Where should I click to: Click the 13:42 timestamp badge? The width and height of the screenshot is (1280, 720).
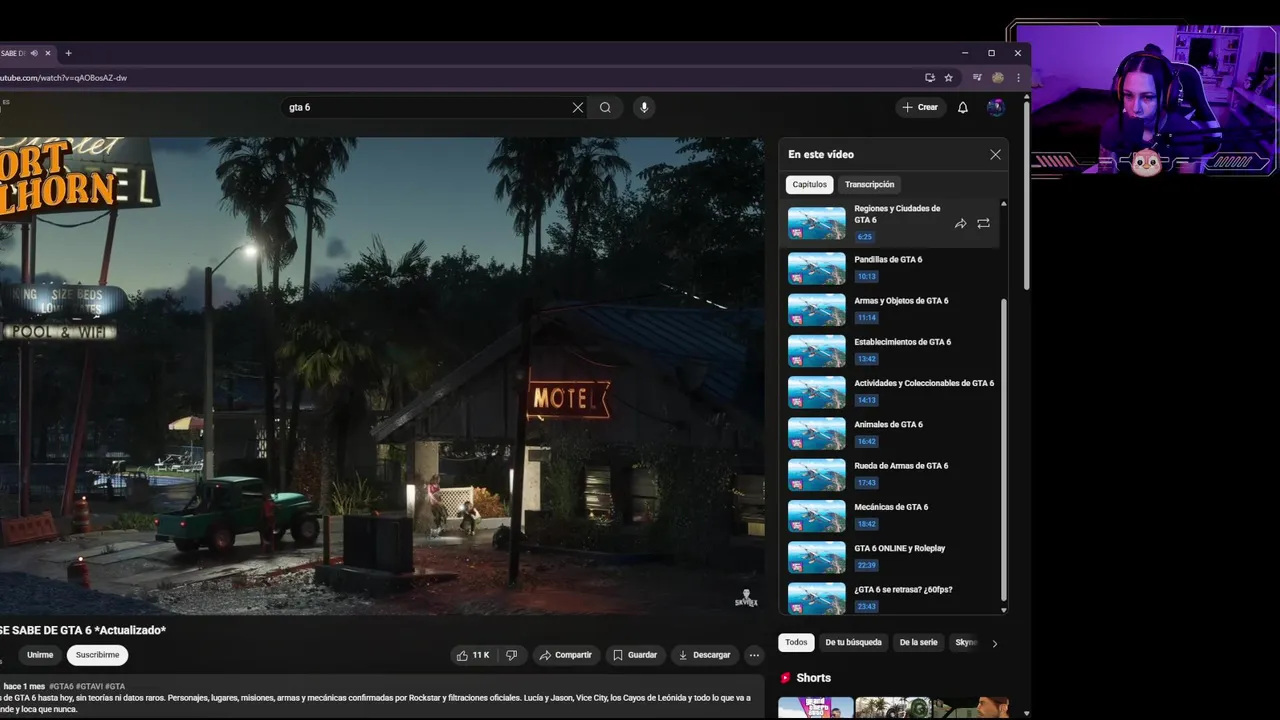pyautogui.click(x=866, y=359)
